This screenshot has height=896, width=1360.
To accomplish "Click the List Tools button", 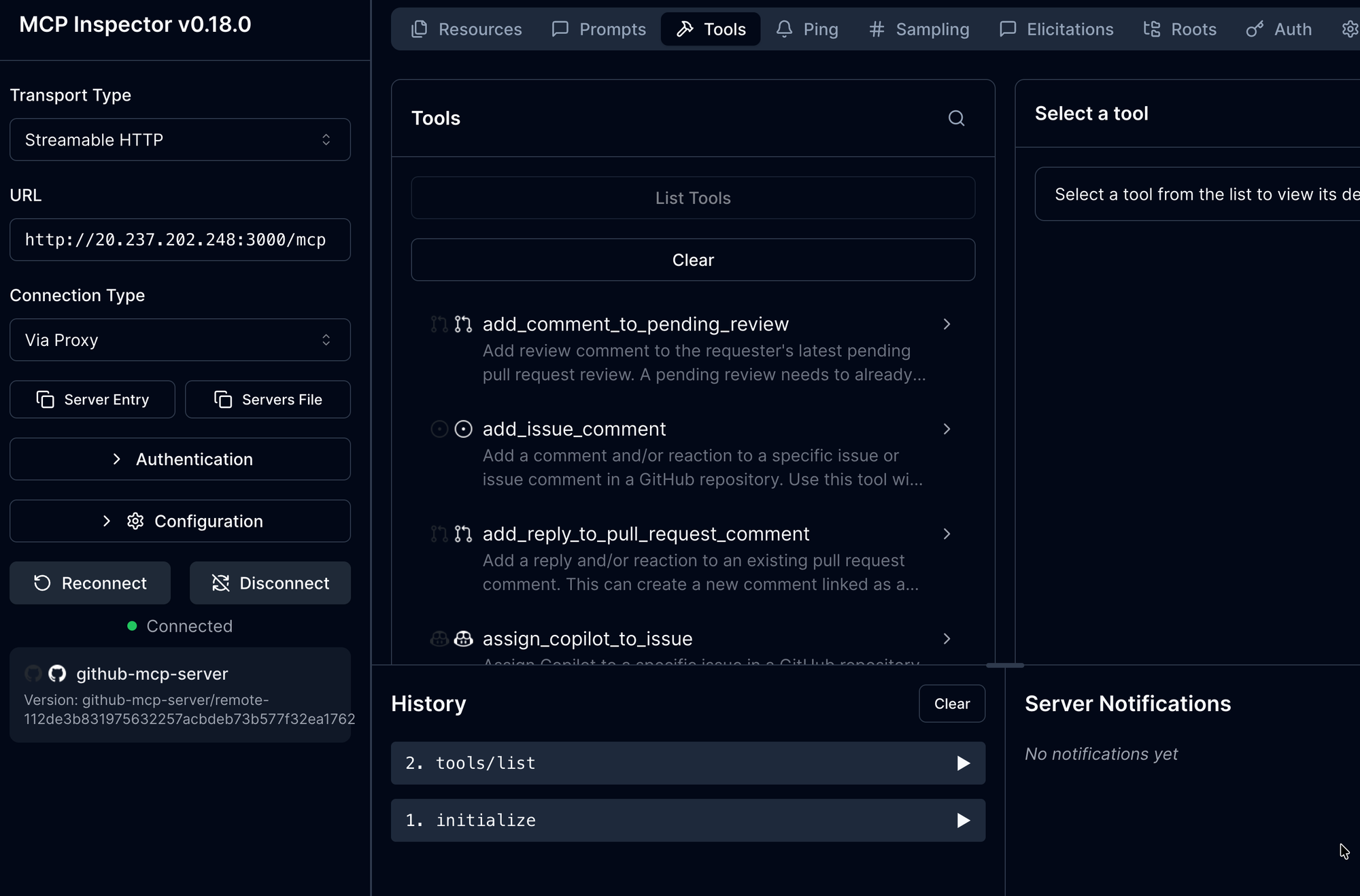I will click(693, 198).
